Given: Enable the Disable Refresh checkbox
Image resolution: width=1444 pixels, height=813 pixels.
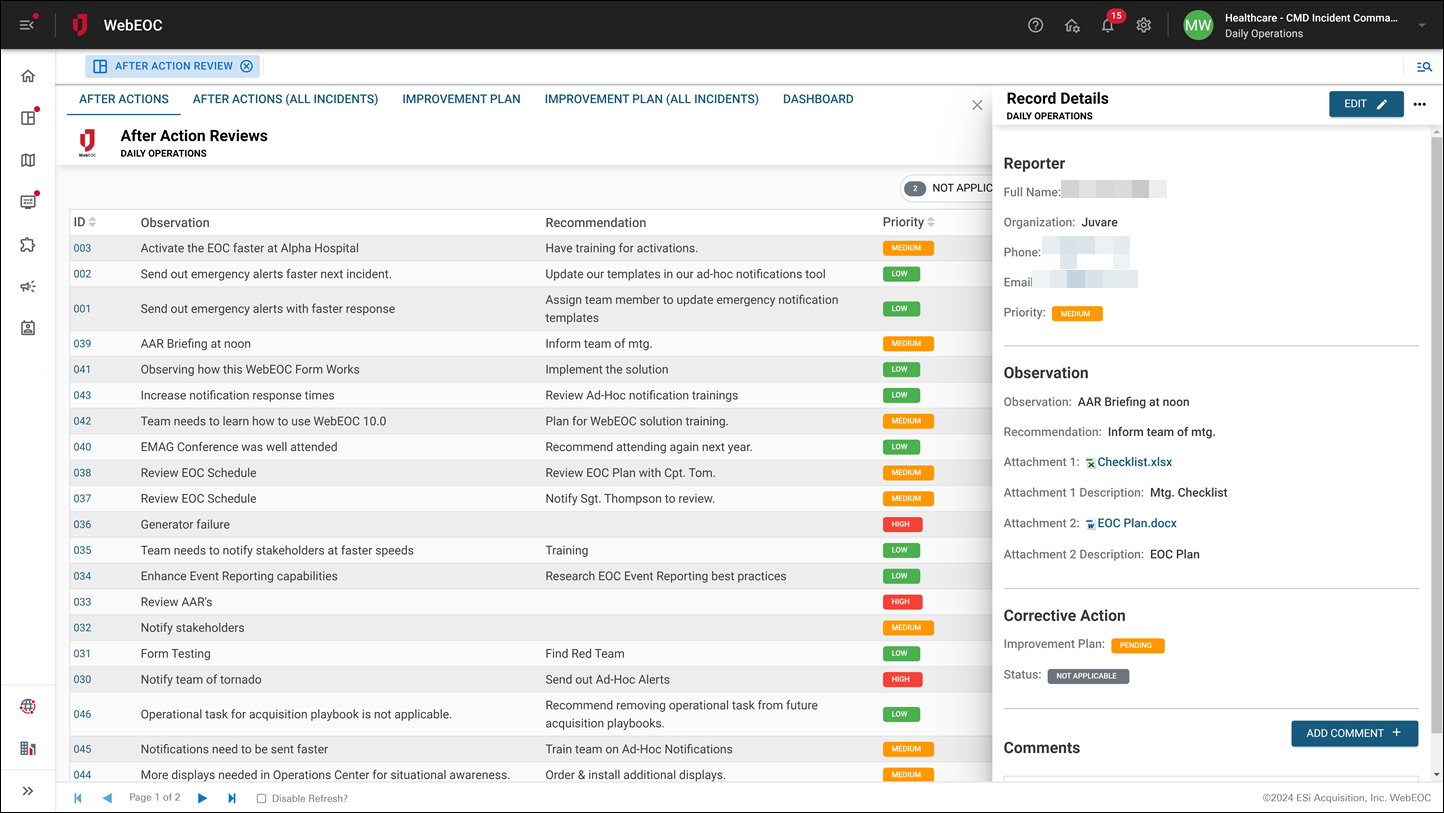Looking at the screenshot, I should click(x=262, y=799).
